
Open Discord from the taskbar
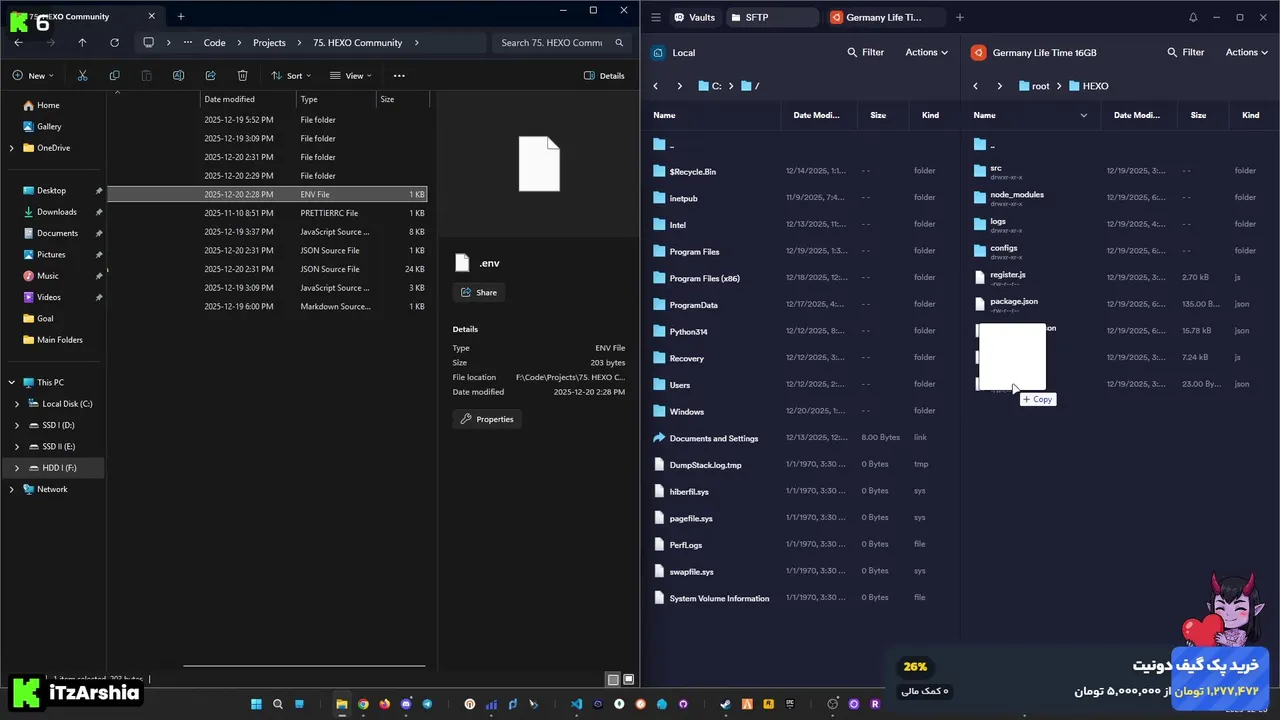click(x=406, y=704)
